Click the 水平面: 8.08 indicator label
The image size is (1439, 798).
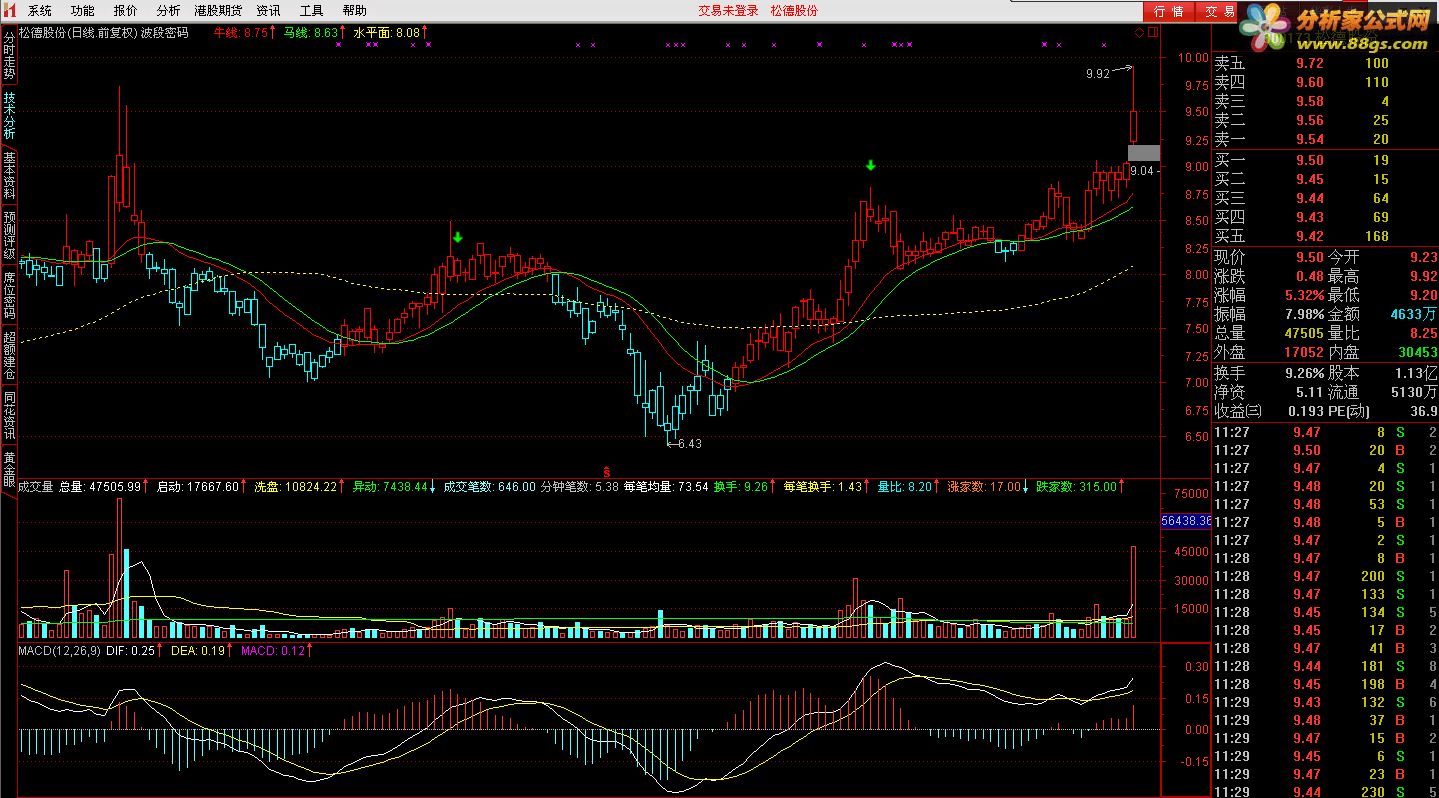[x=389, y=33]
